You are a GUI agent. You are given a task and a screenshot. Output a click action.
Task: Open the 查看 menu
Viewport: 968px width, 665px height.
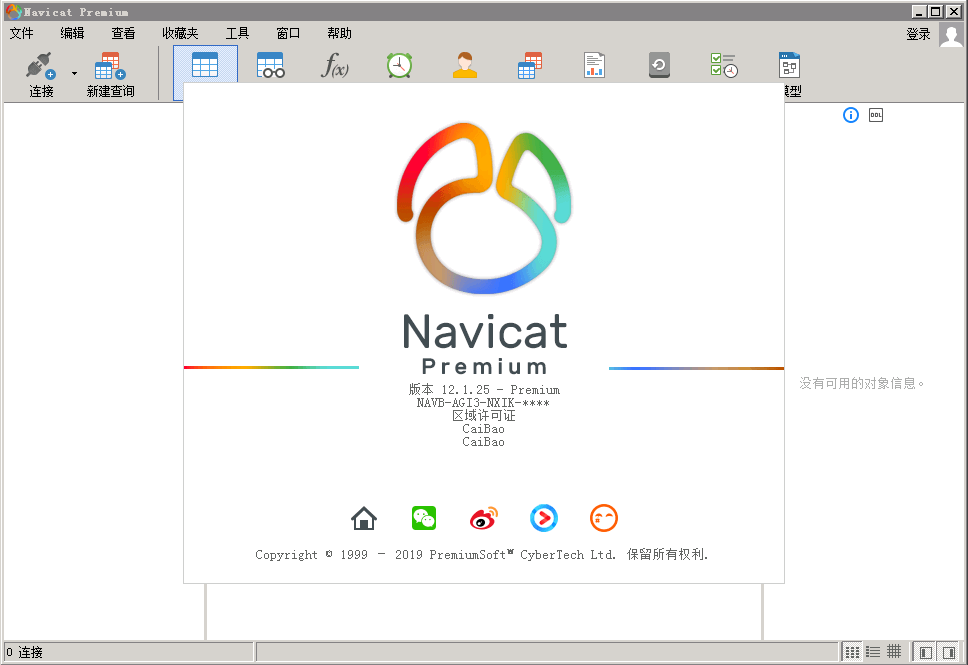123,33
